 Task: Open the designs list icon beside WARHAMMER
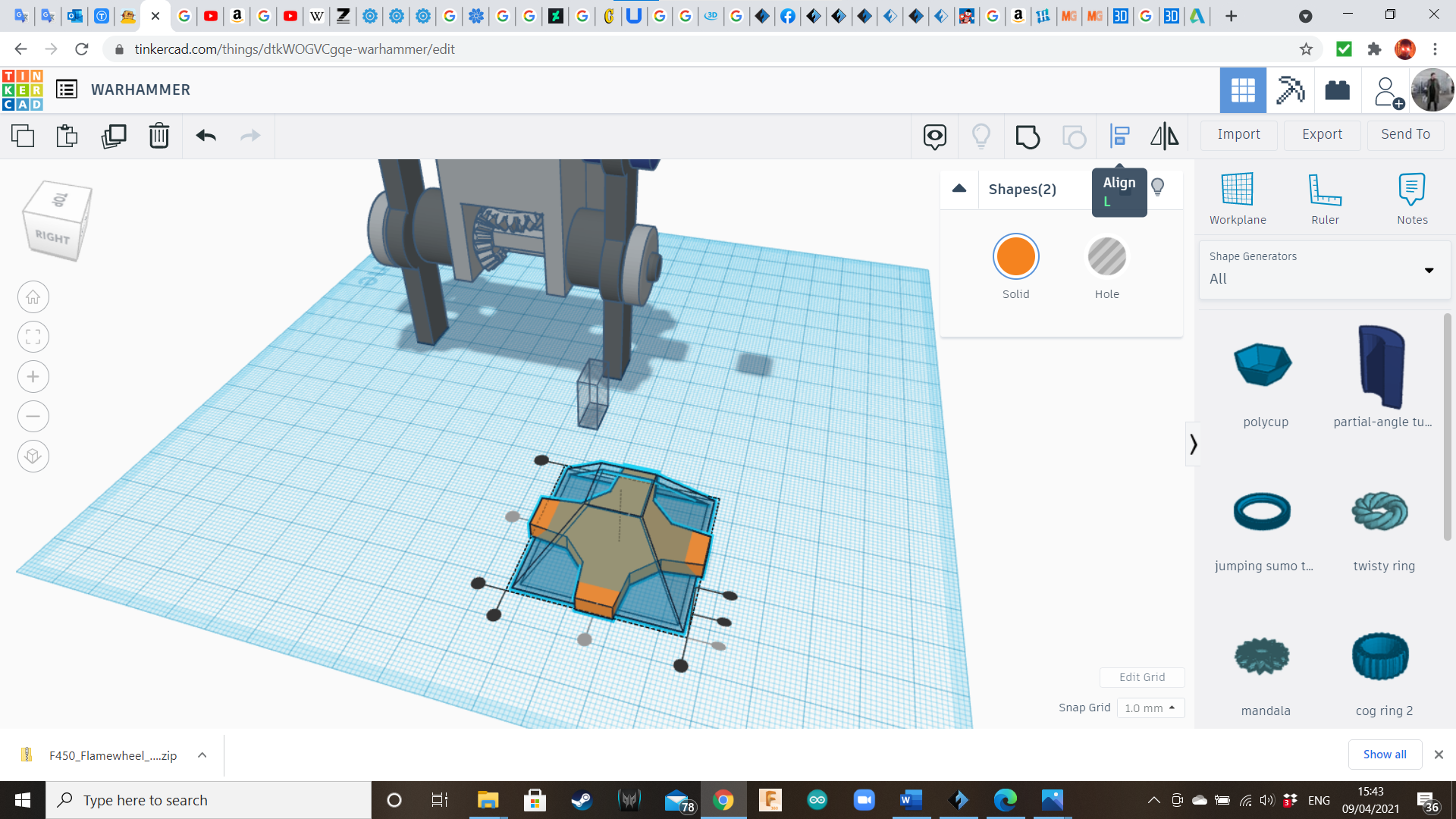click(x=67, y=89)
